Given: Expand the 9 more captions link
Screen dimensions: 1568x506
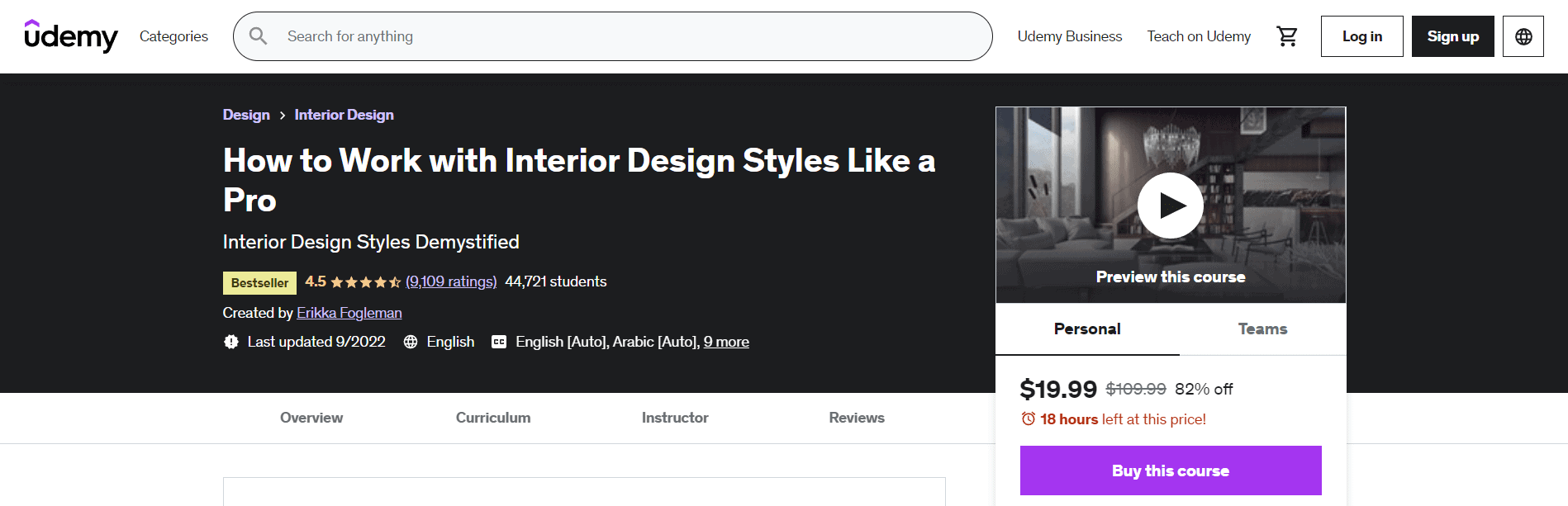Looking at the screenshot, I should pyautogui.click(x=726, y=342).
